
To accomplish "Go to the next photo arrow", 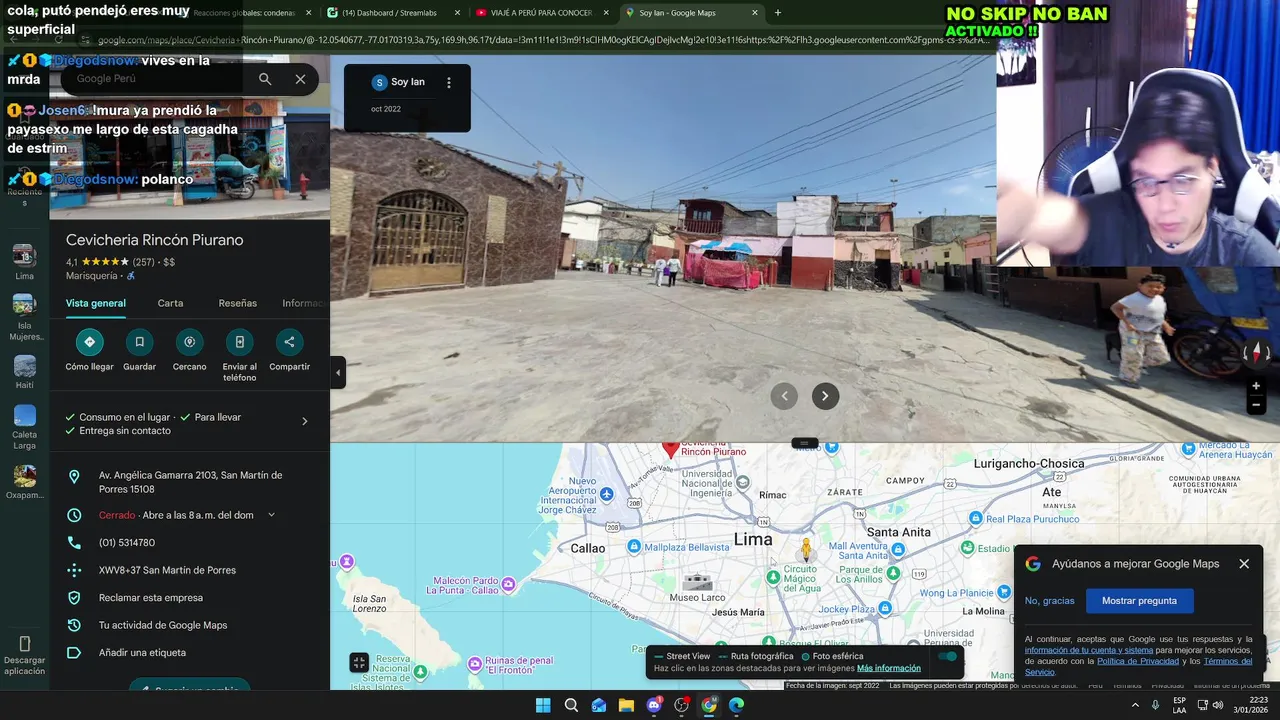I will click(825, 396).
